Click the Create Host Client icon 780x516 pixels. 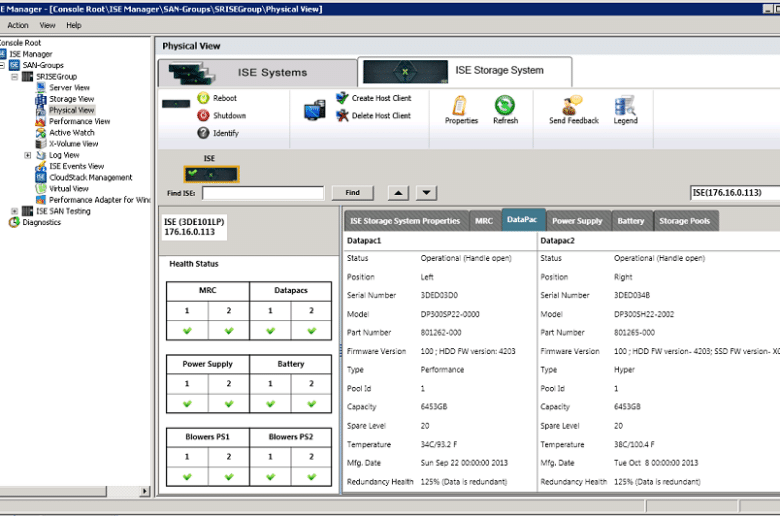(342, 98)
